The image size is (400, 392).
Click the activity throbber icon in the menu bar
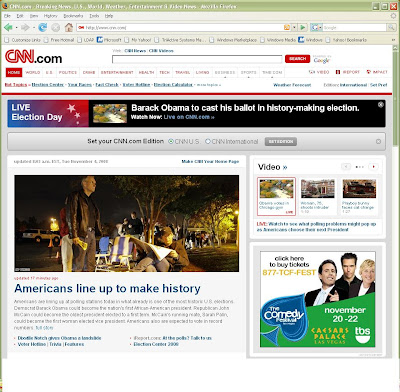point(393,16)
